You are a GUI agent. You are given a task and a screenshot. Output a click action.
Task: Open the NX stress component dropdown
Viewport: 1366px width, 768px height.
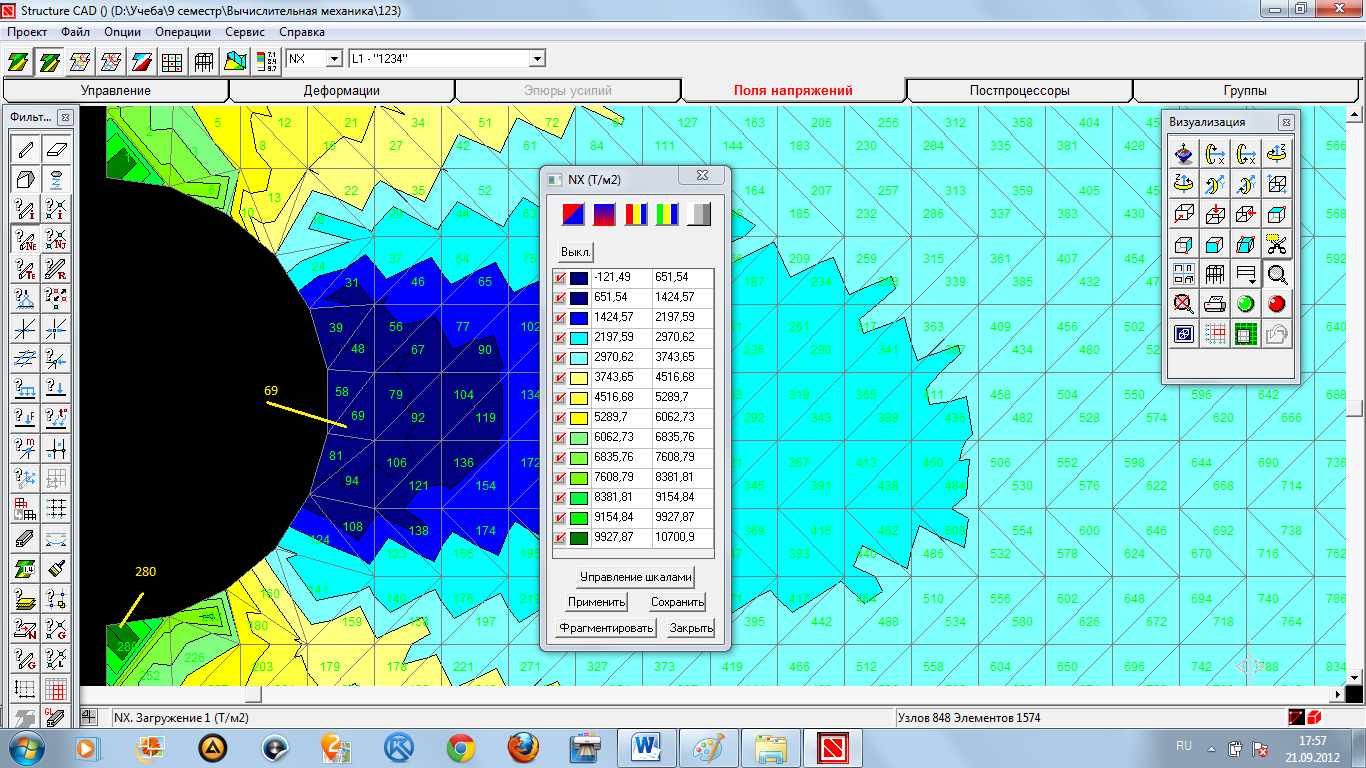(334, 59)
